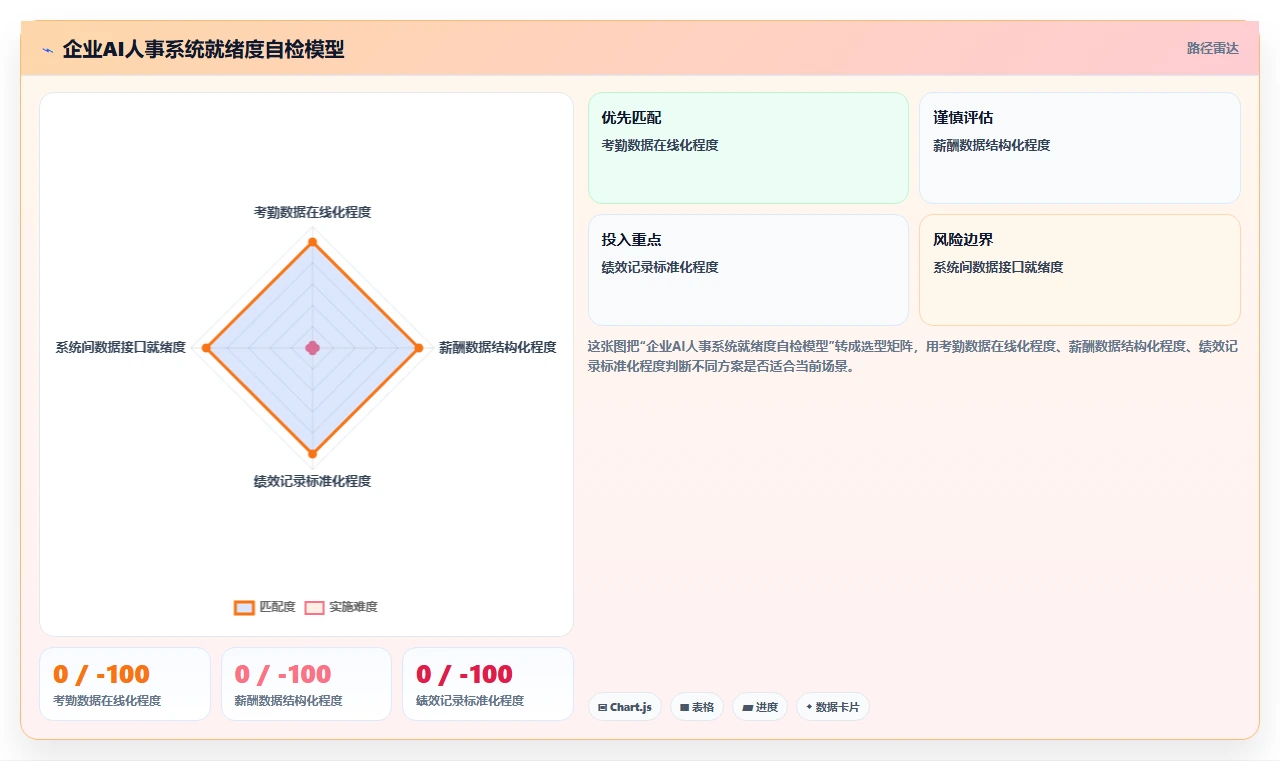Image resolution: width=1280 pixels, height=761 pixels.
Task: Click the pink 实施难度 legend swatch
Action: pos(314,607)
